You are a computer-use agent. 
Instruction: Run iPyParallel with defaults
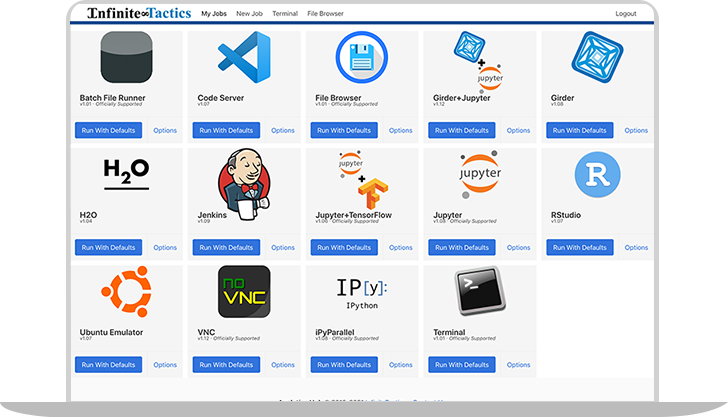(344, 365)
